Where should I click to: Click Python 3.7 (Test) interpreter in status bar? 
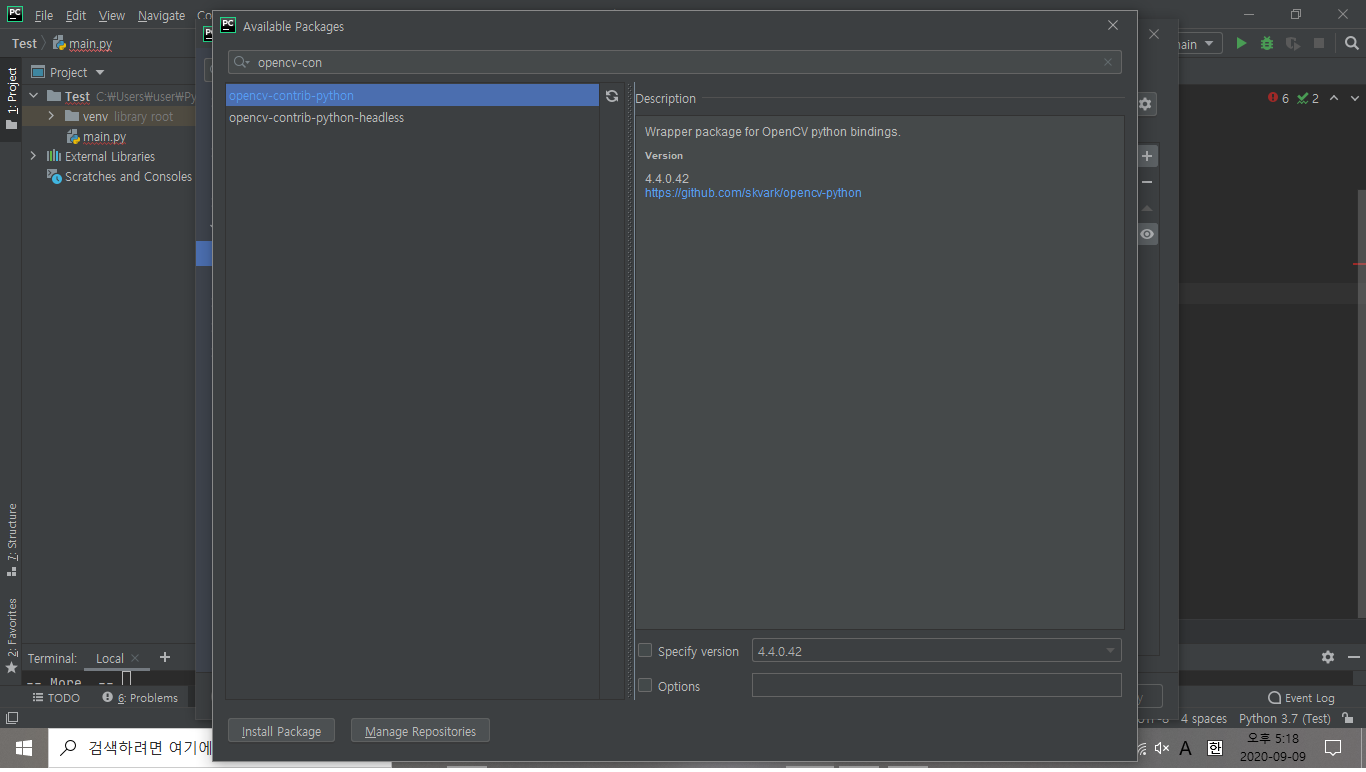tap(1285, 718)
